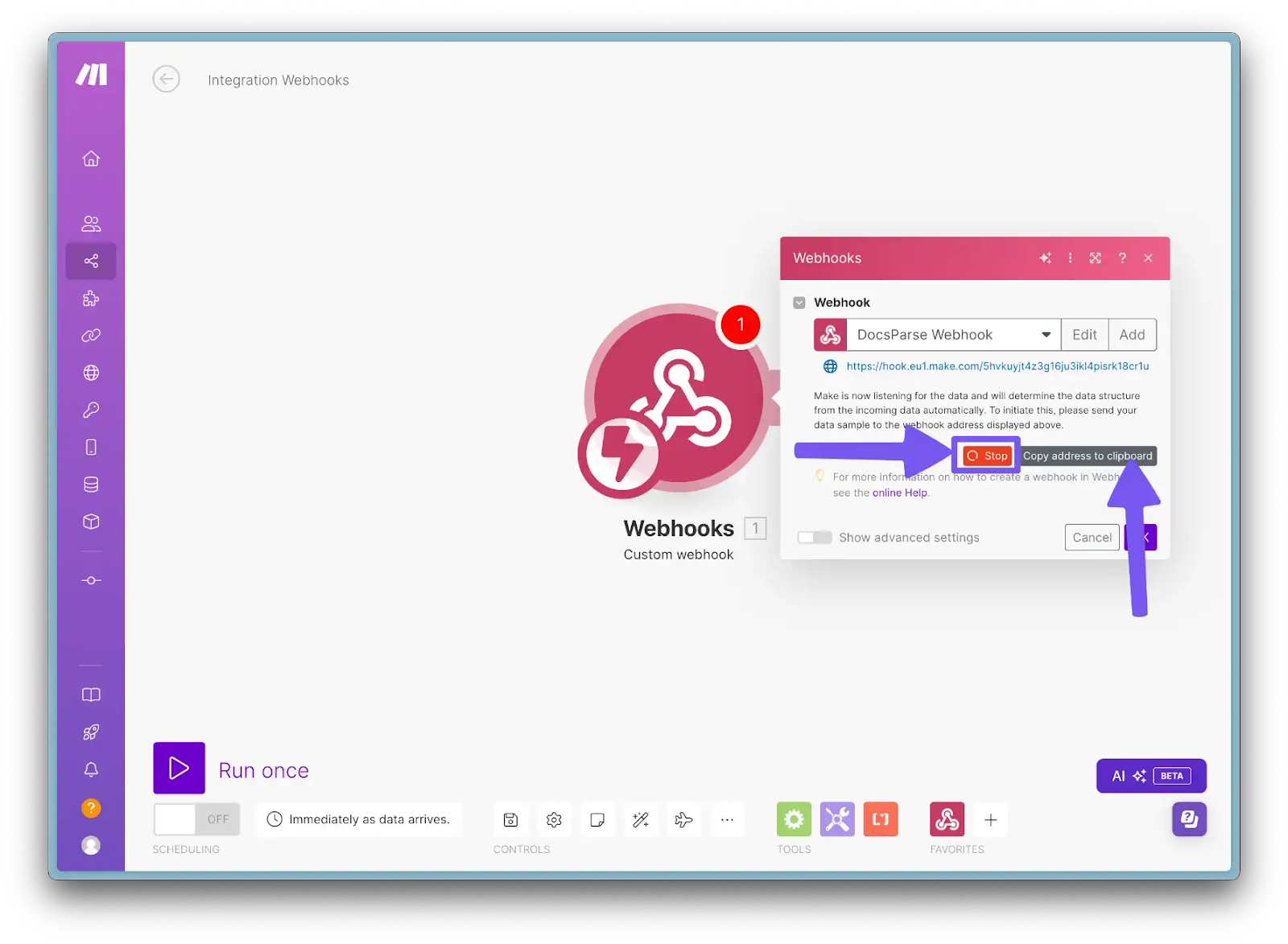The height and width of the screenshot is (944, 1288).
Task: Open the Notifications bell icon
Action: (x=91, y=770)
